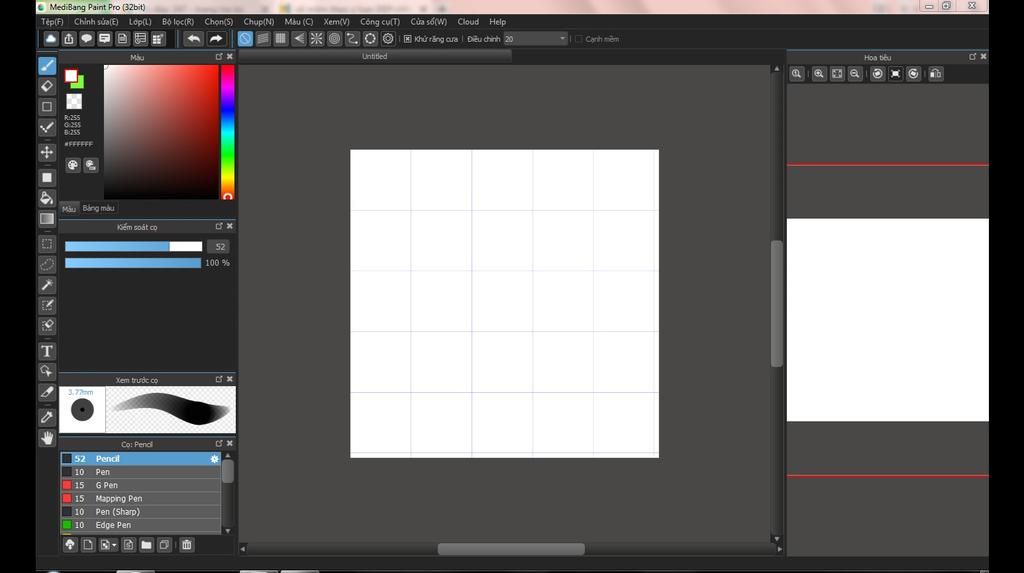This screenshot has height=573, width=1024.
Task: Select the Dot/Shape tool below eraser
Action: click(x=47, y=106)
